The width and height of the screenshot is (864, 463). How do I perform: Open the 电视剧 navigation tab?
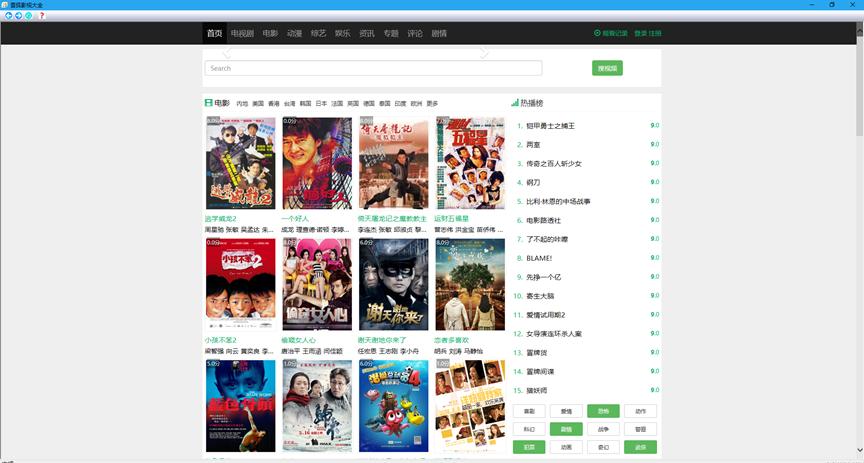242,33
